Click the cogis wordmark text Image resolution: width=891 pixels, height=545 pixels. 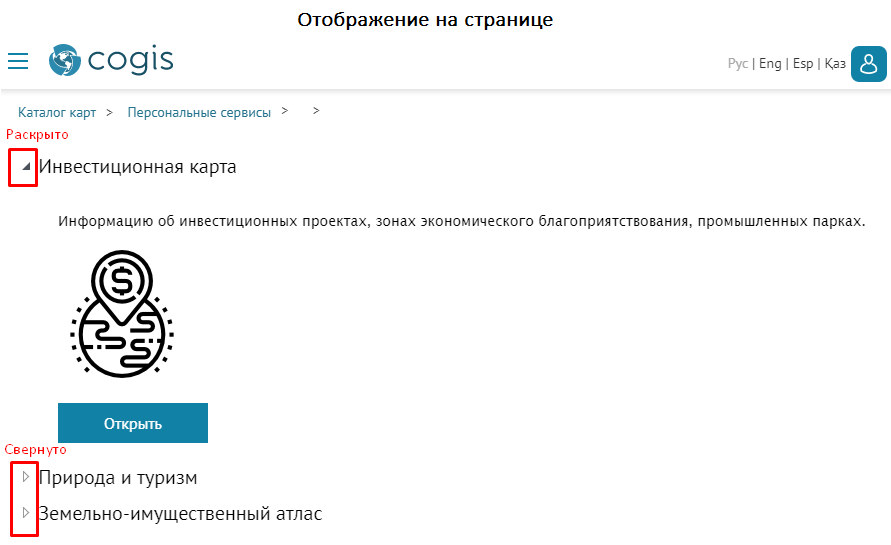click(x=130, y=61)
